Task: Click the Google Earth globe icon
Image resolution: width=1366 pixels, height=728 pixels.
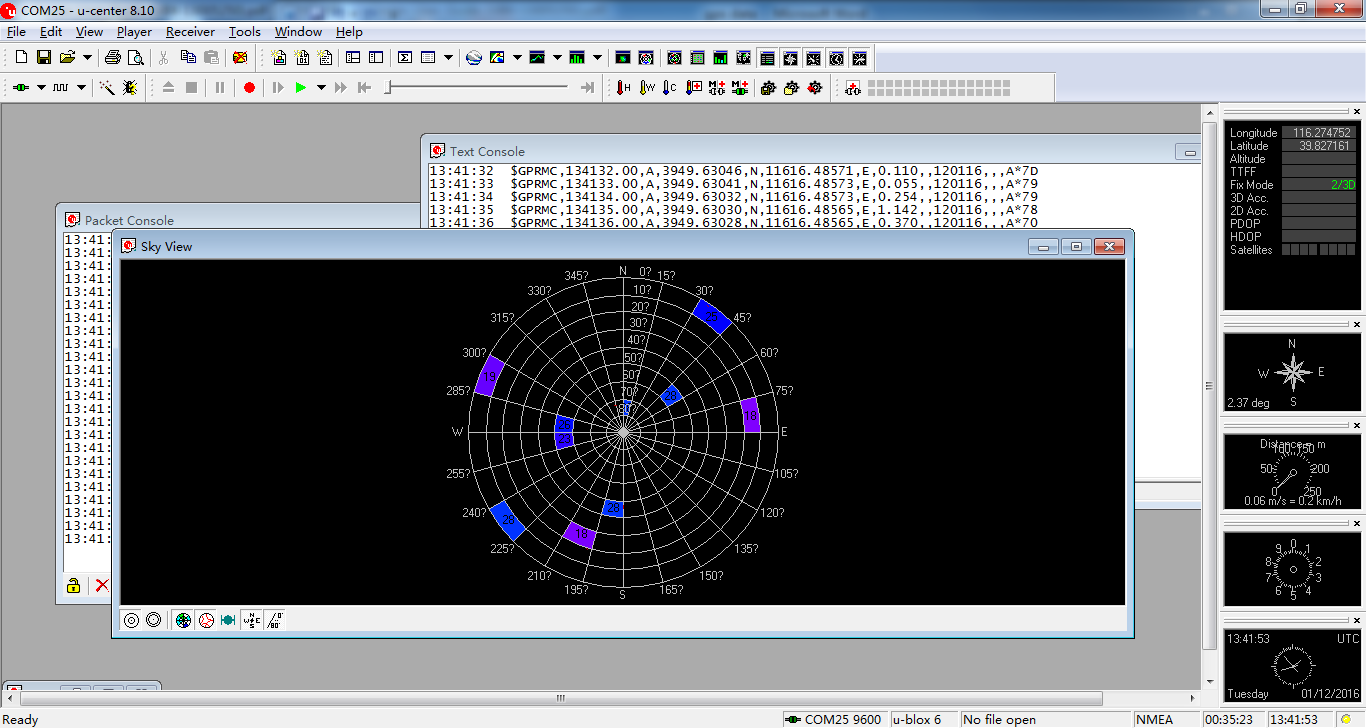Action: point(474,58)
